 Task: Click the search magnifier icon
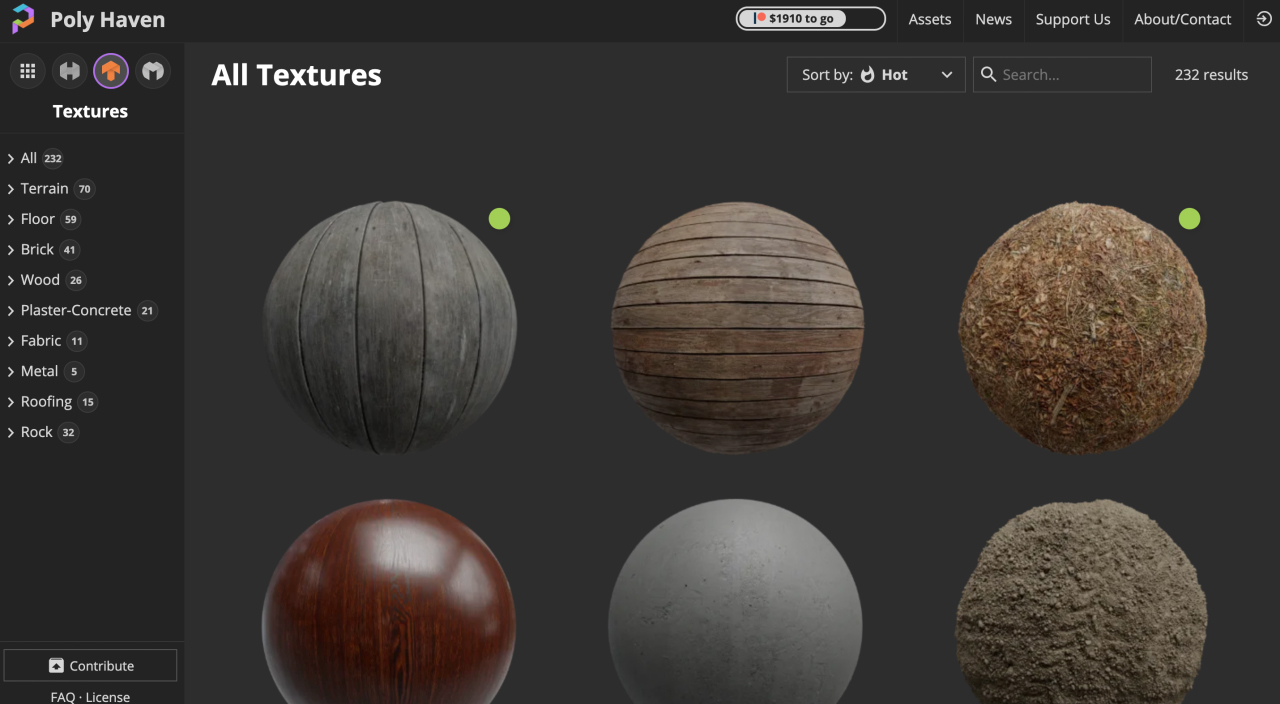click(x=988, y=74)
